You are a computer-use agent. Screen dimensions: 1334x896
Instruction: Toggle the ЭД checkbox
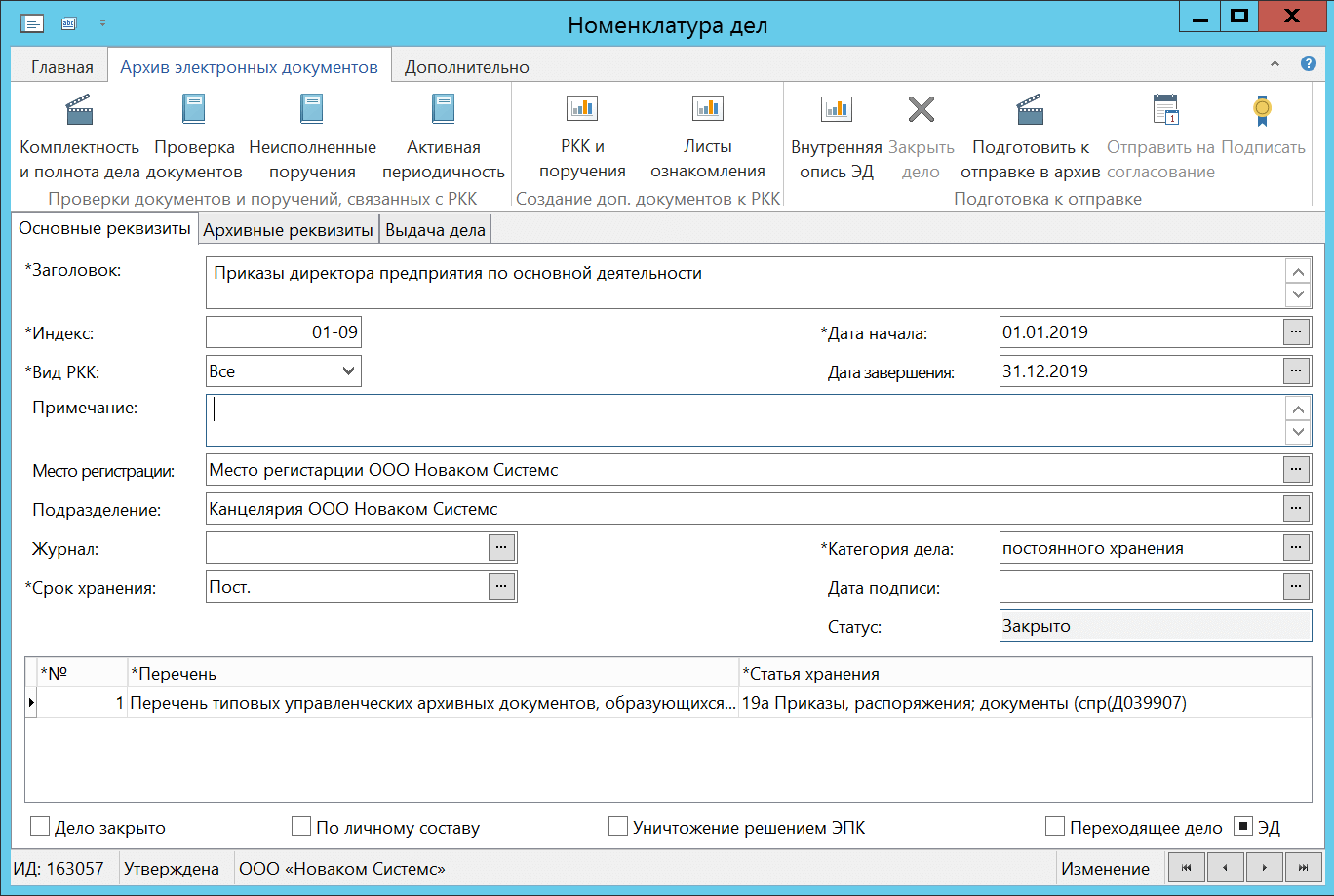(x=1243, y=827)
